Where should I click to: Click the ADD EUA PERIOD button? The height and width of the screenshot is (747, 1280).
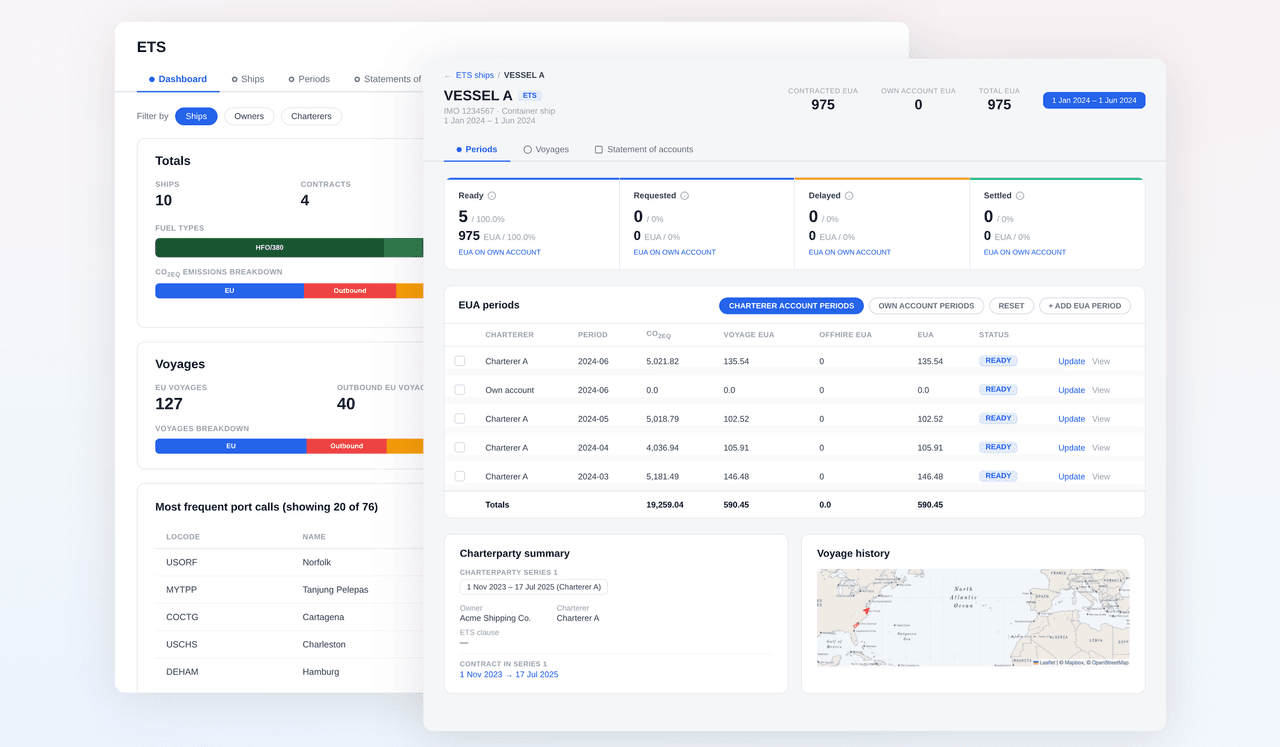click(x=1085, y=305)
